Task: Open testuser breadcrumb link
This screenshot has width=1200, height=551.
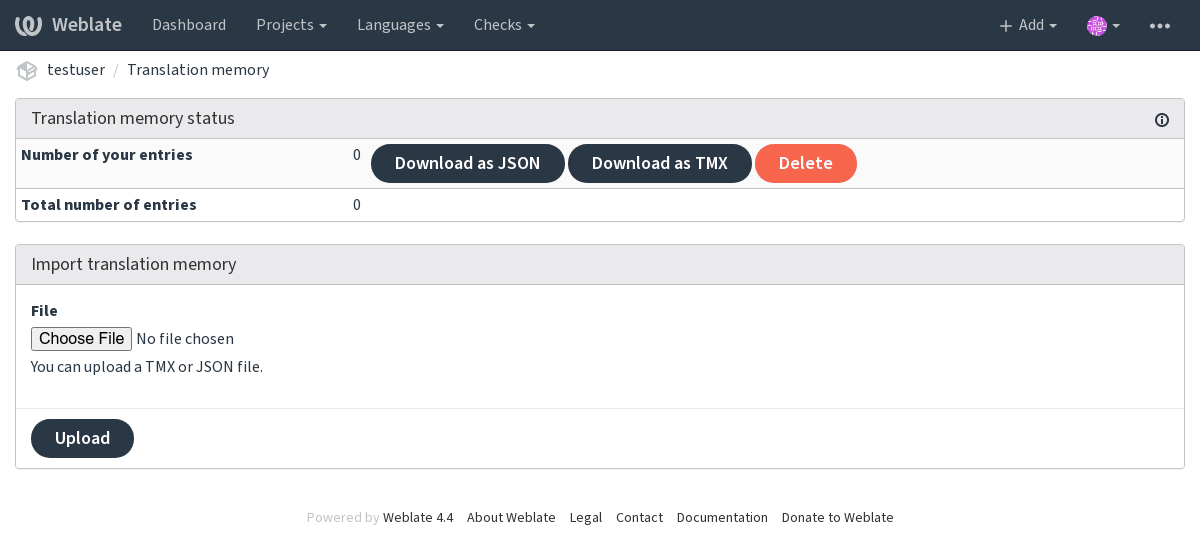Action: [78, 70]
